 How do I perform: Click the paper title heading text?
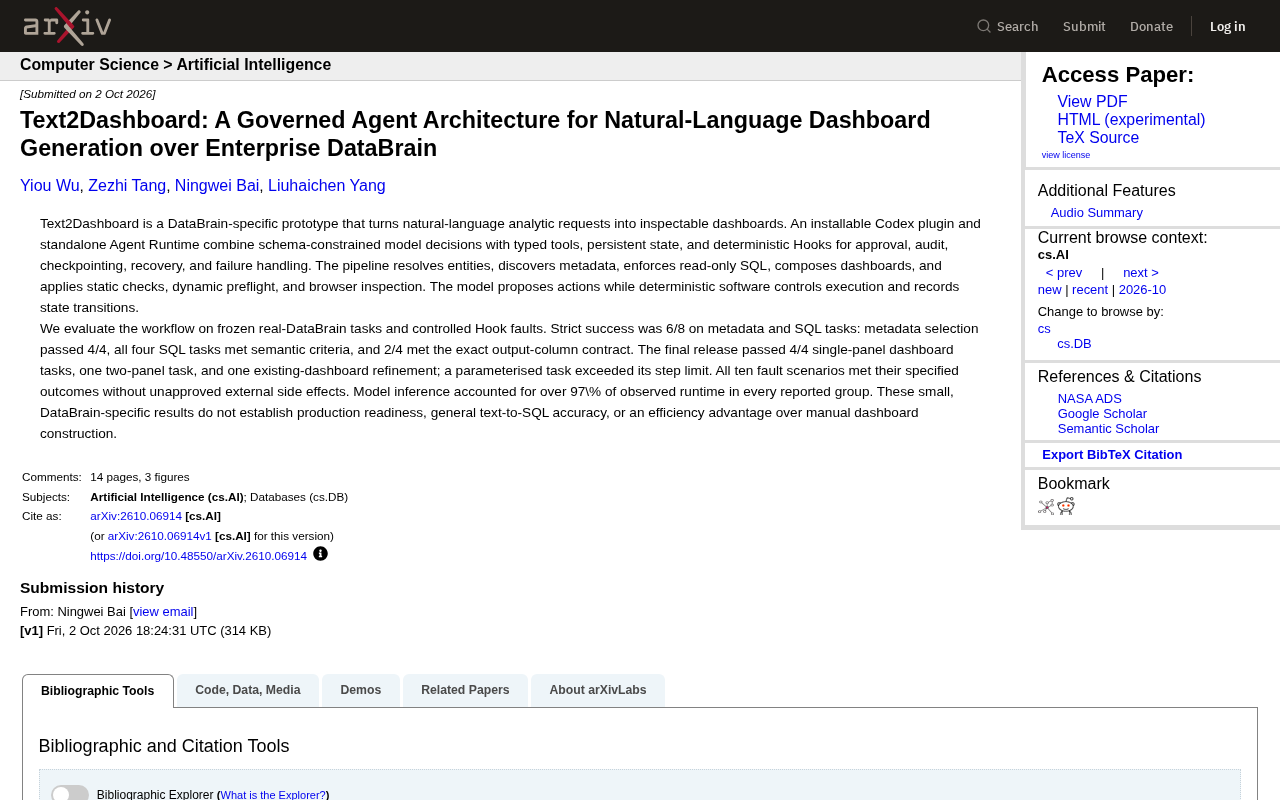pyautogui.click(x=475, y=134)
